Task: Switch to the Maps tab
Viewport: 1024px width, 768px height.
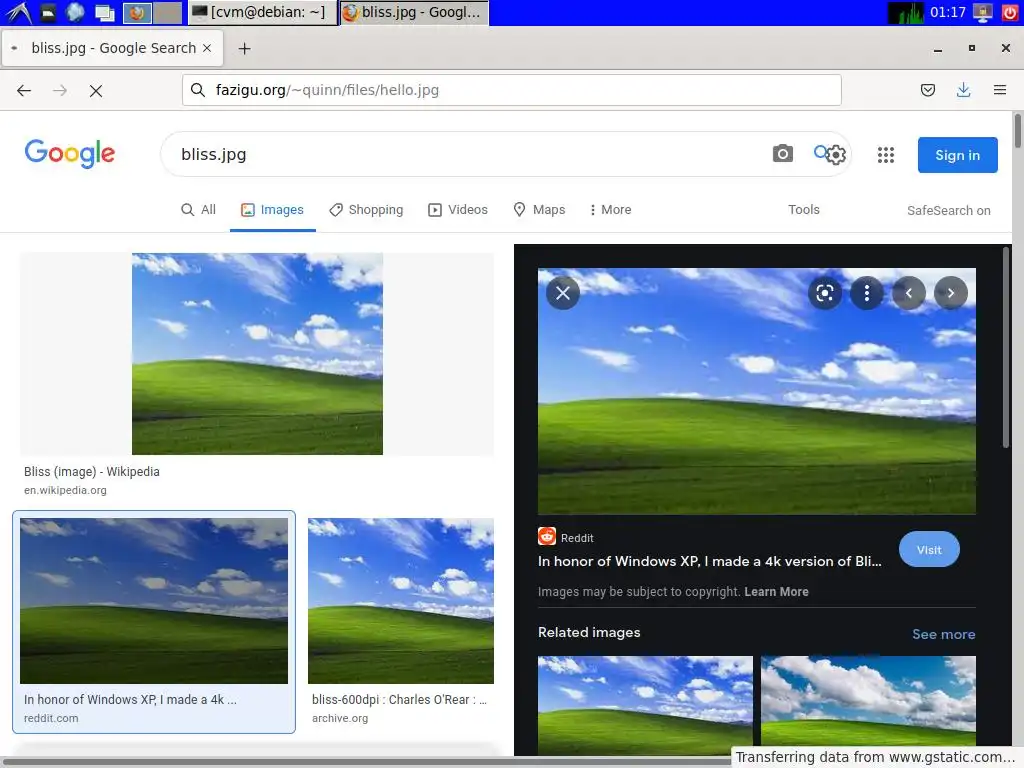Action: 539,210
